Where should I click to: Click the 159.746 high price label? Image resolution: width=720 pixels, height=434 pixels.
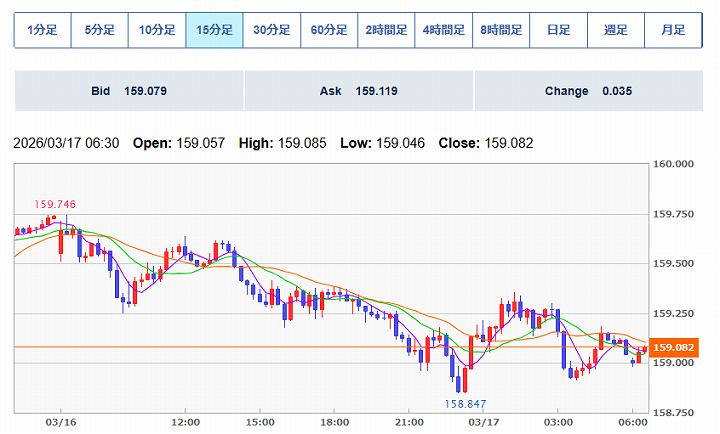[55, 205]
